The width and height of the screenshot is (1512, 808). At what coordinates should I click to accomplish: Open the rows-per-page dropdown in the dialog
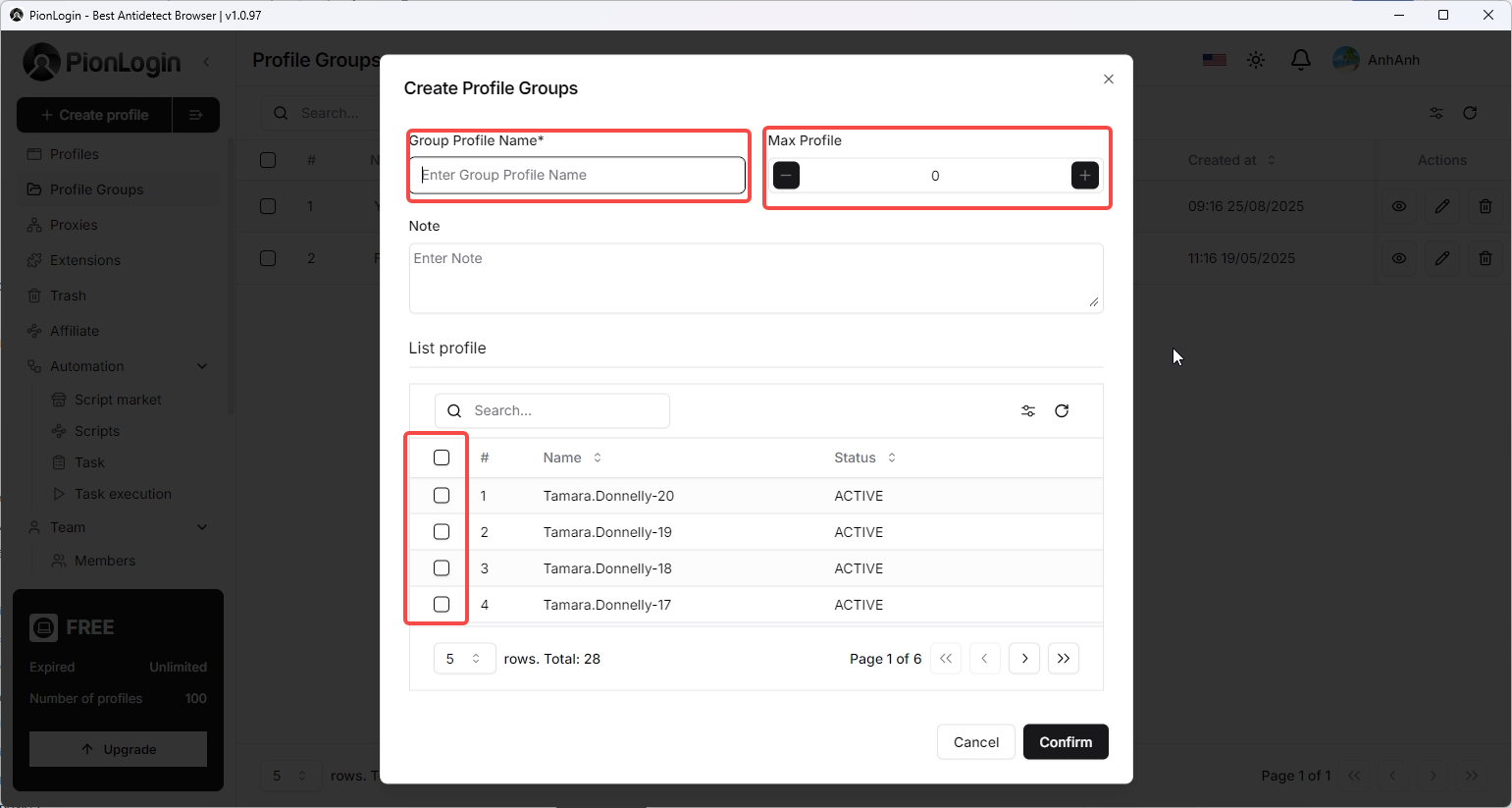coord(464,659)
